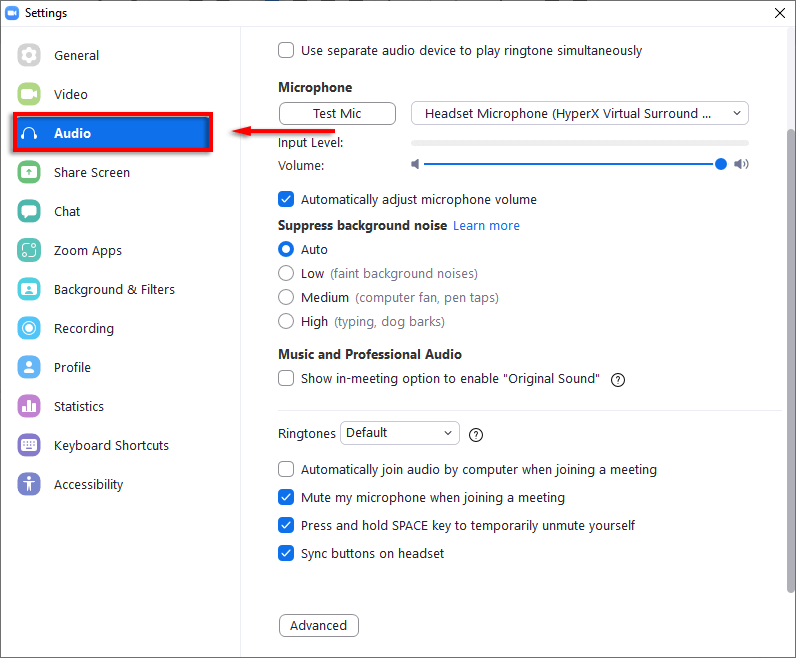Click the Original Sound help icon

tap(618, 379)
